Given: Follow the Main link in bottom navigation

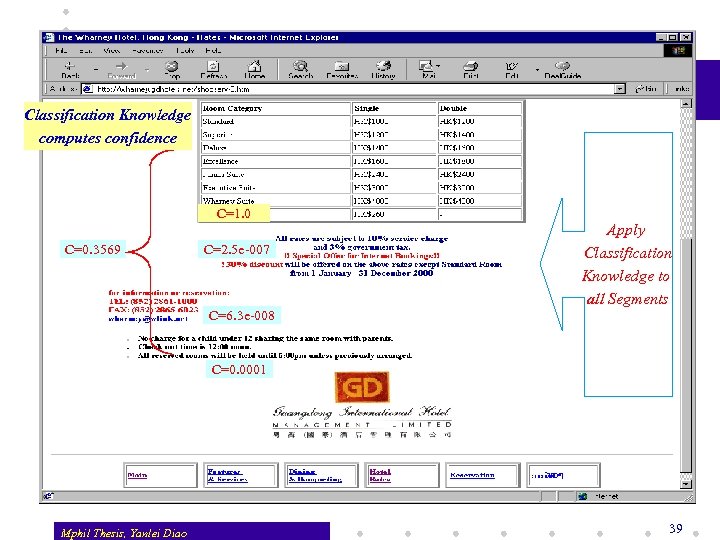Looking at the screenshot, I should point(137,475).
